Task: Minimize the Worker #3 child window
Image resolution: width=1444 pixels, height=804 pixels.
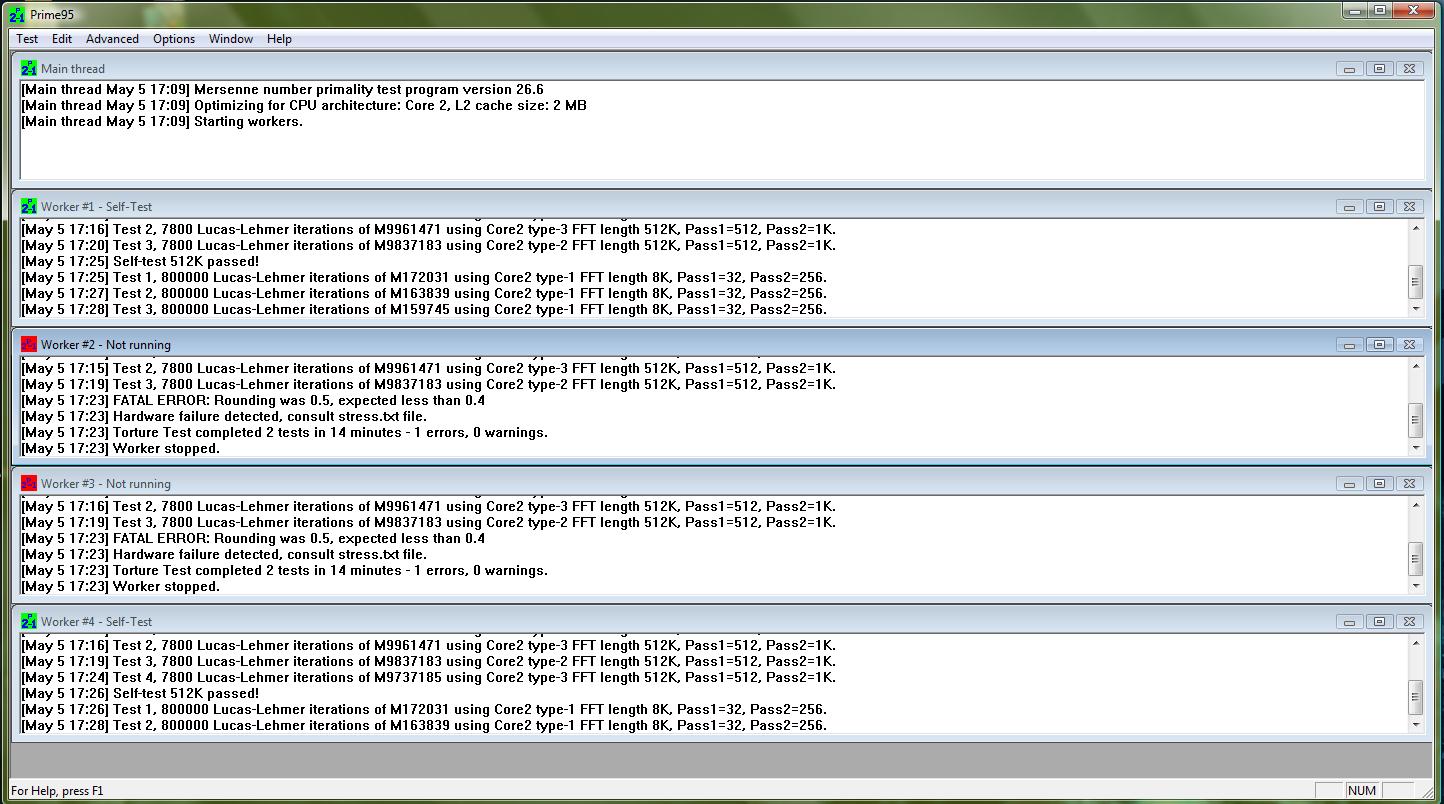Action: 1349,484
